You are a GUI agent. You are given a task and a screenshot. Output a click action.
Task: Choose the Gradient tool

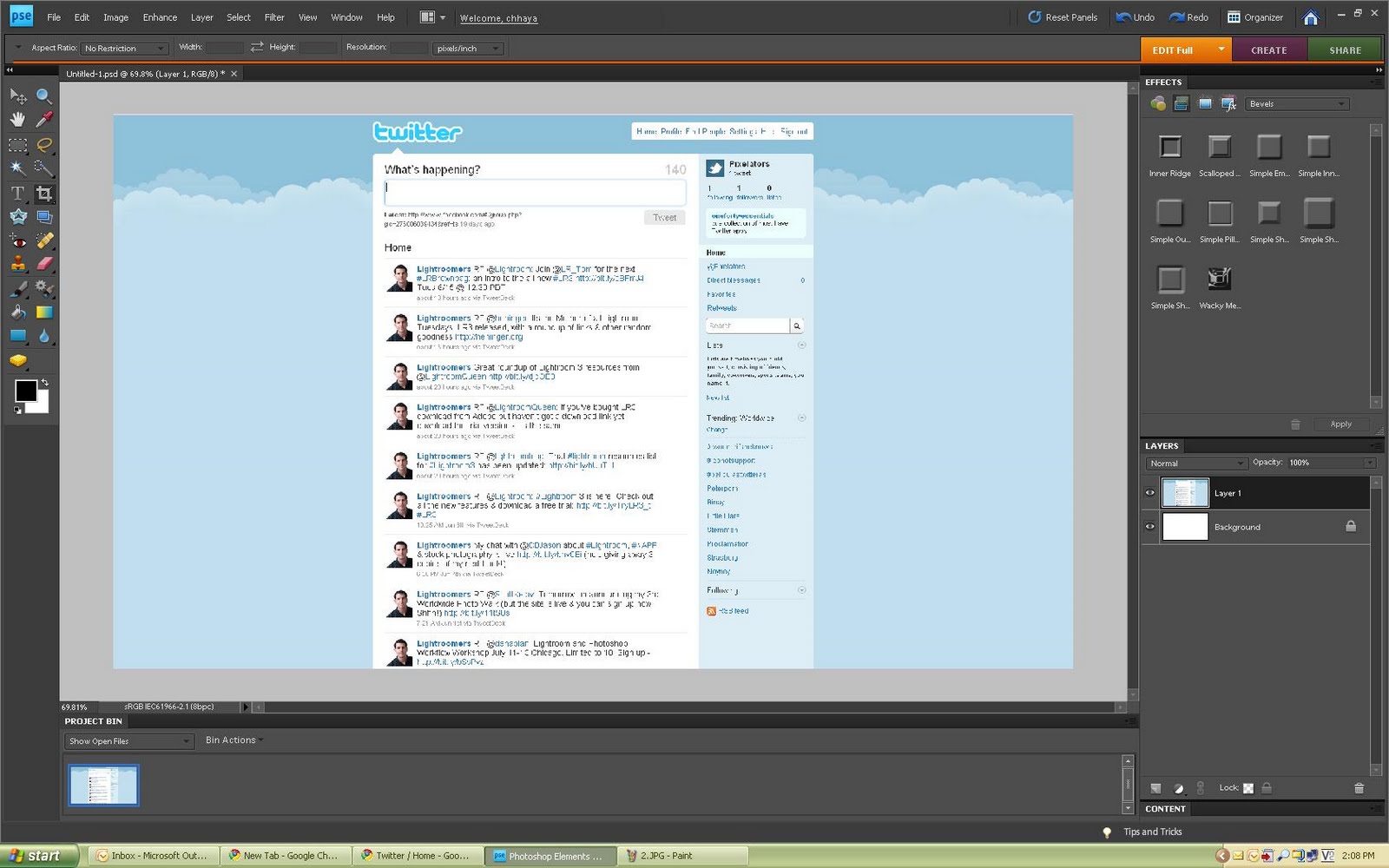click(44, 312)
